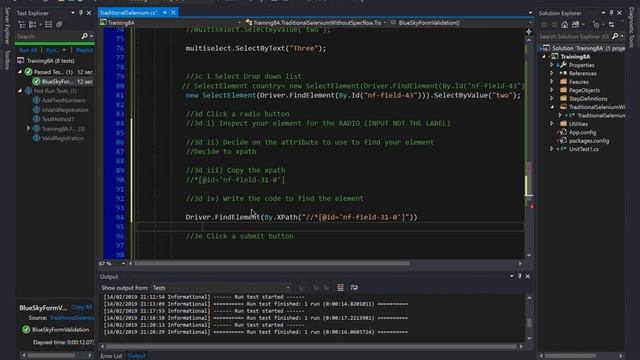
Task: Click the Properties wrench icon
Action: click(x=563, y=65)
